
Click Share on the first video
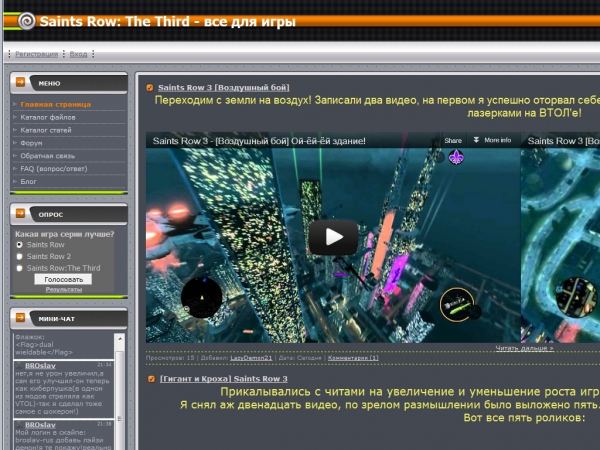(453, 140)
